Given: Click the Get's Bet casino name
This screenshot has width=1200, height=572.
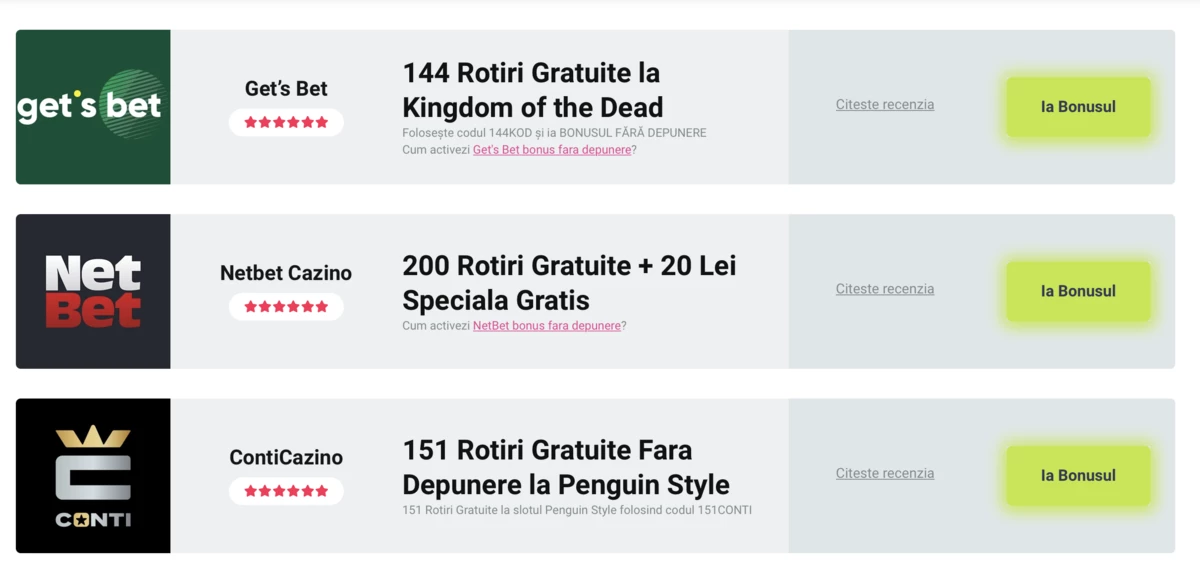Looking at the screenshot, I should tap(286, 89).
